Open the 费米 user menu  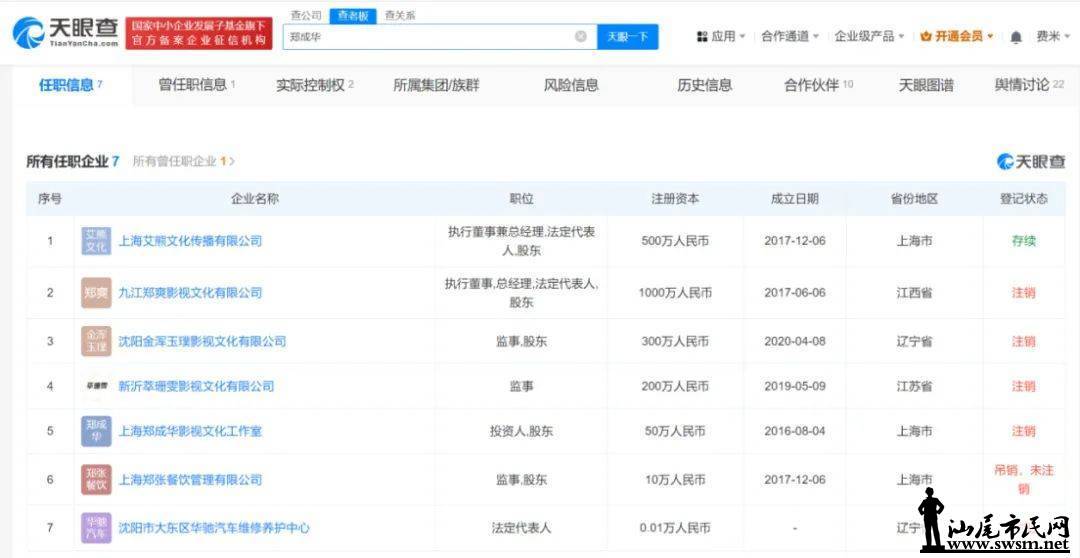pyautogui.click(x=1052, y=37)
